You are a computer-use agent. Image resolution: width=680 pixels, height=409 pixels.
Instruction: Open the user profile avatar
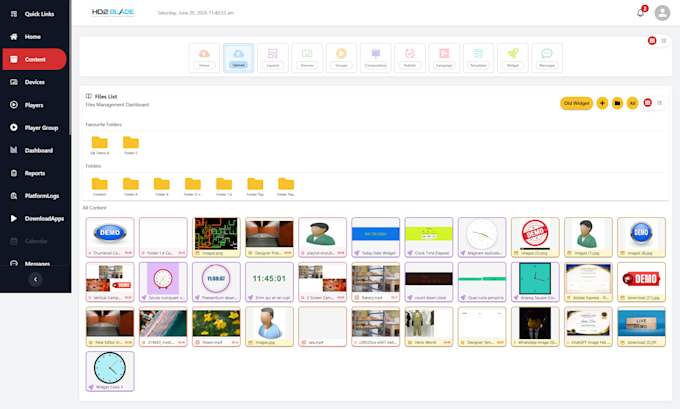coord(662,13)
